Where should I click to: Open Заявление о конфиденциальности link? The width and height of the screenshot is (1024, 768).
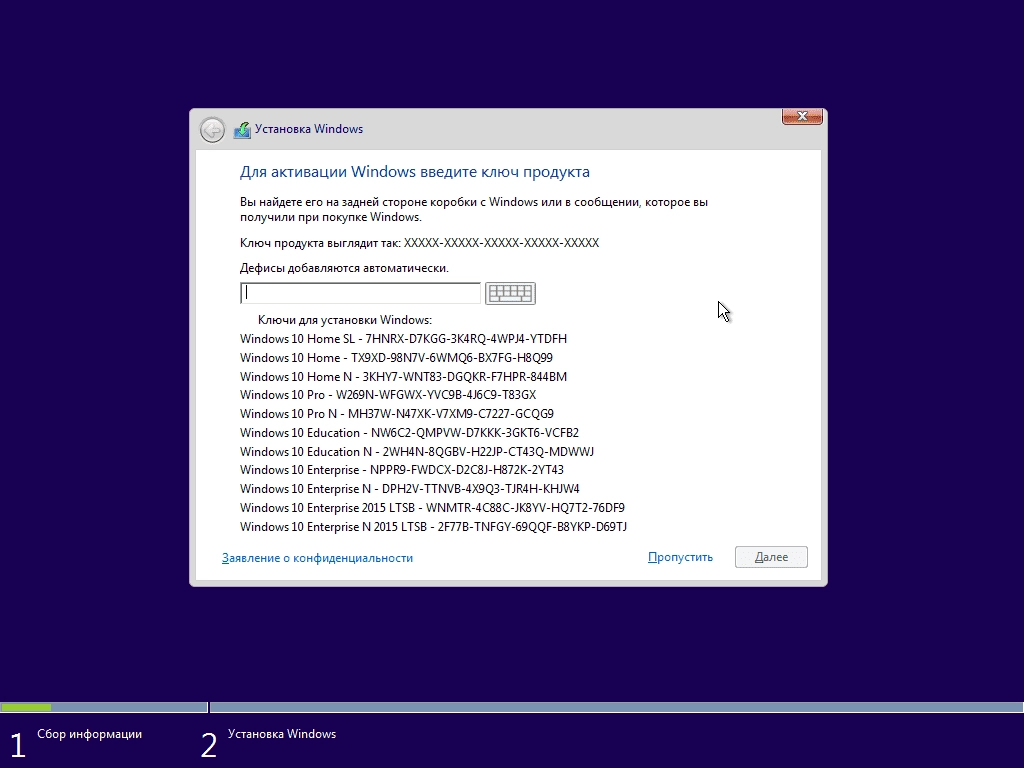[317, 558]
